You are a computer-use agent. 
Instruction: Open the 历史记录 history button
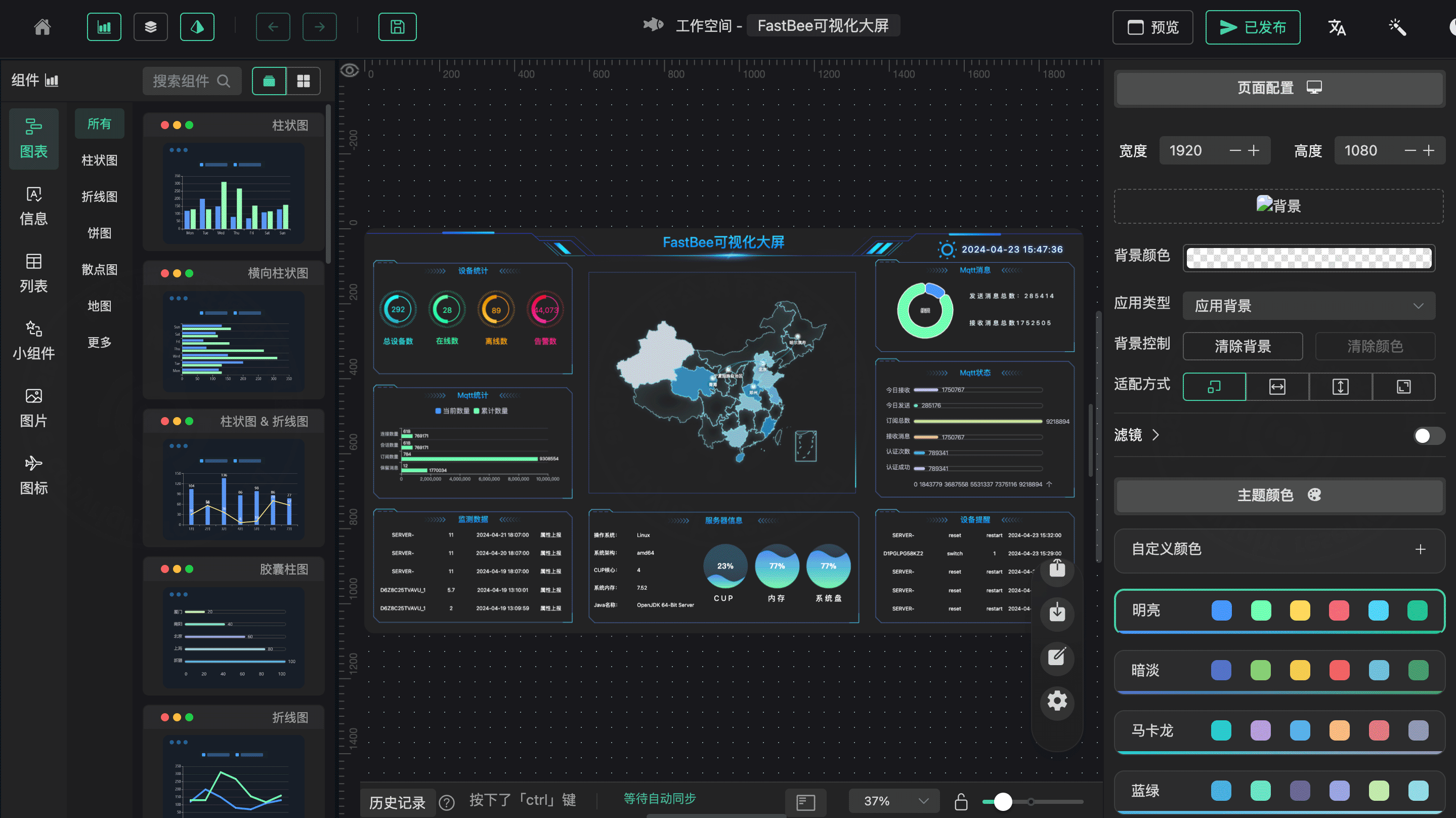(397, 802)
